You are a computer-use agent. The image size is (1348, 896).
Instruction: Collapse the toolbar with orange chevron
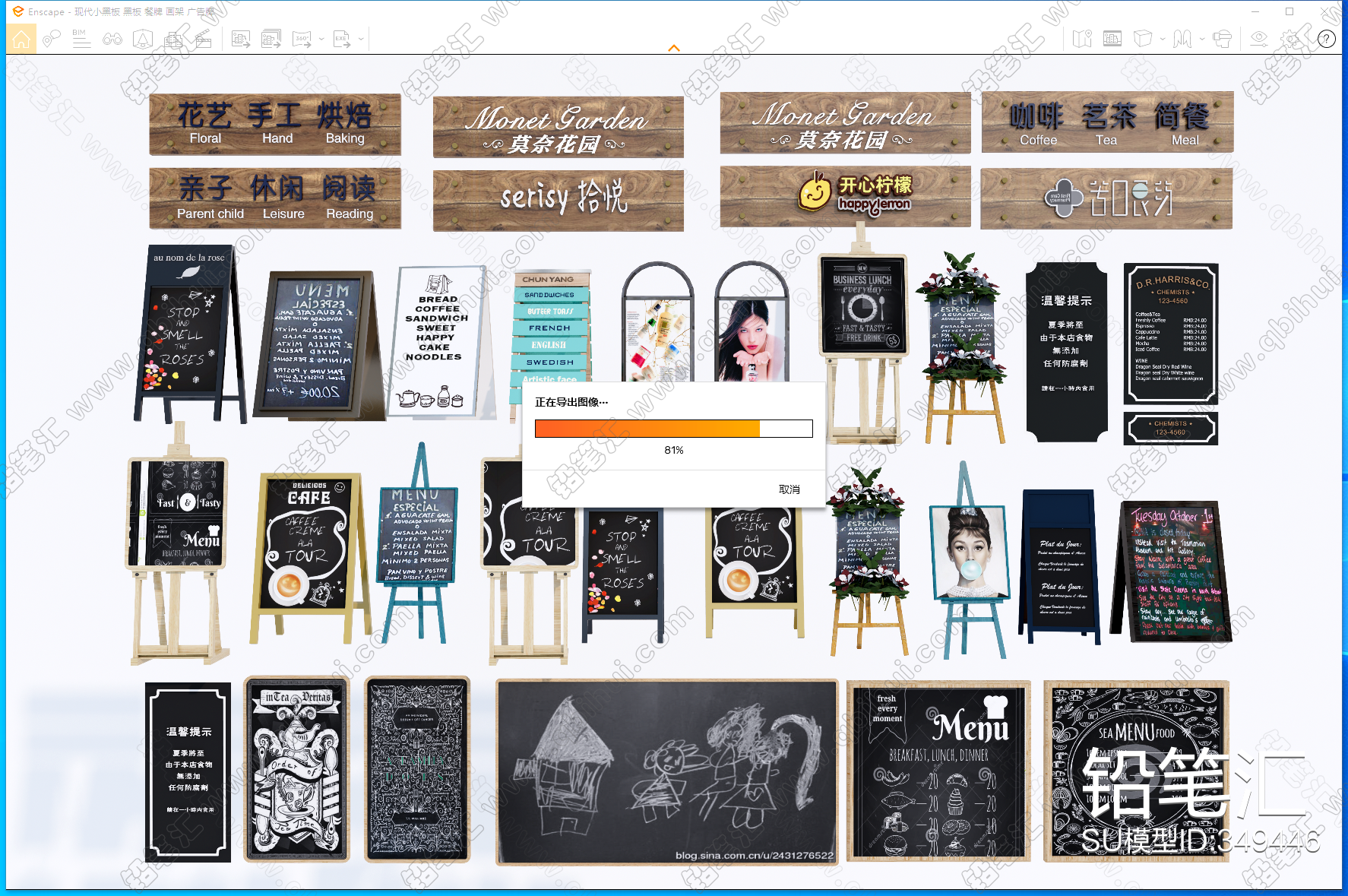(x=674, y=48)
